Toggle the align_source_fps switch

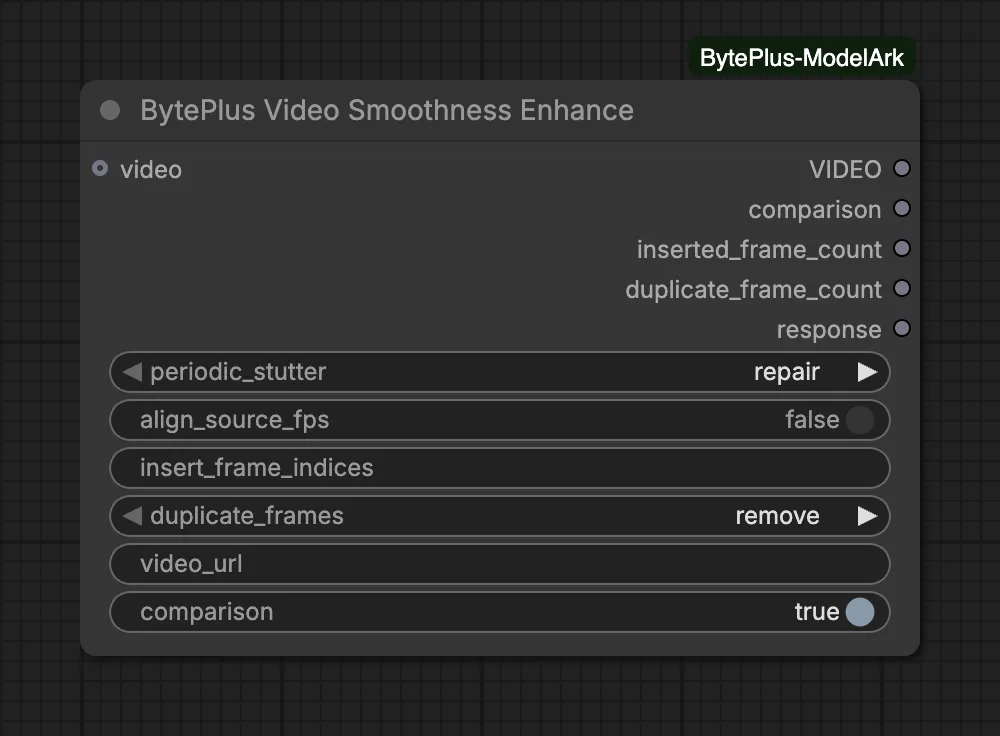(860, 420)
